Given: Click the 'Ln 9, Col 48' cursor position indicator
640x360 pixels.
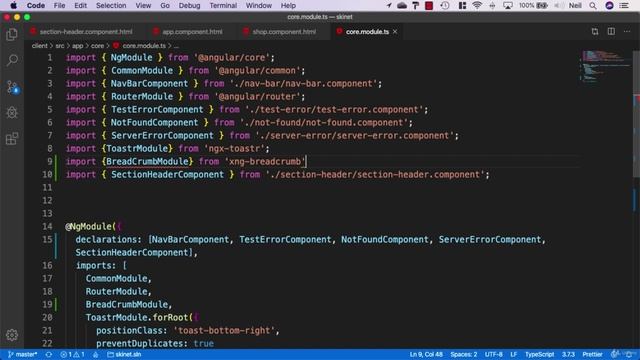Looking at the screenshot, I should click(426, 354).
